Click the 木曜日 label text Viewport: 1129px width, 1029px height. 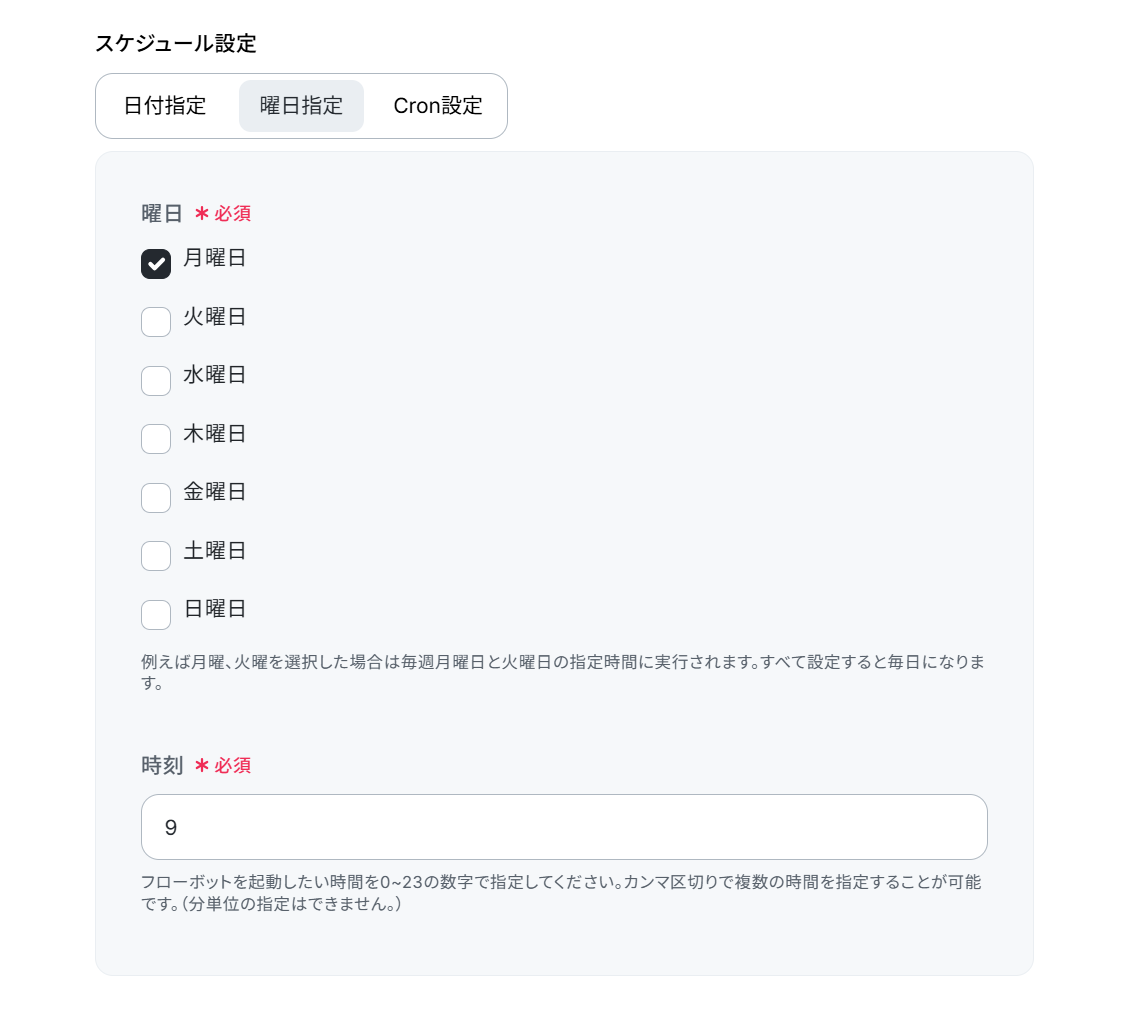tap(215, 433)
